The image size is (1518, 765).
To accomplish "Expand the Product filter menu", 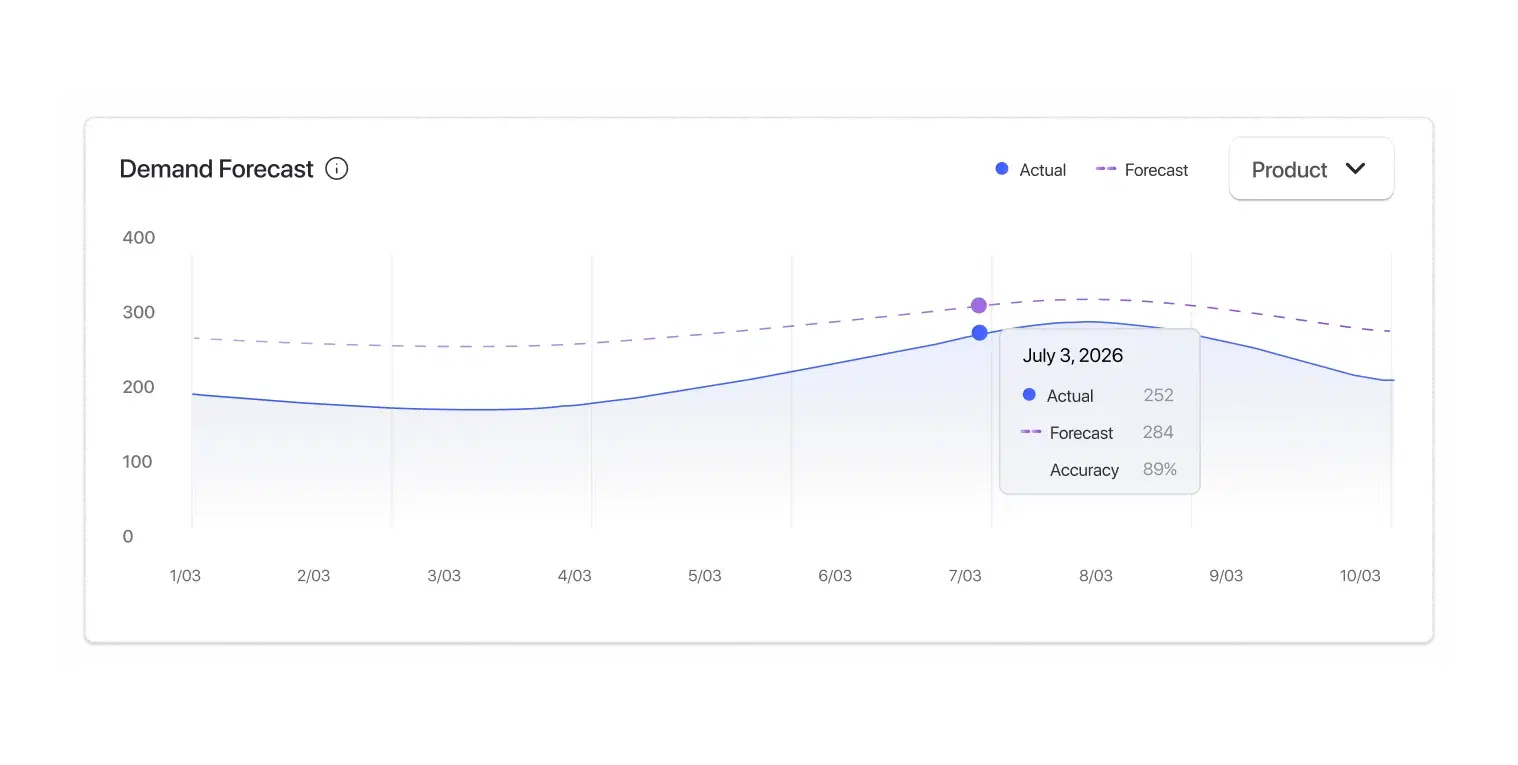I will [1311, 169].
